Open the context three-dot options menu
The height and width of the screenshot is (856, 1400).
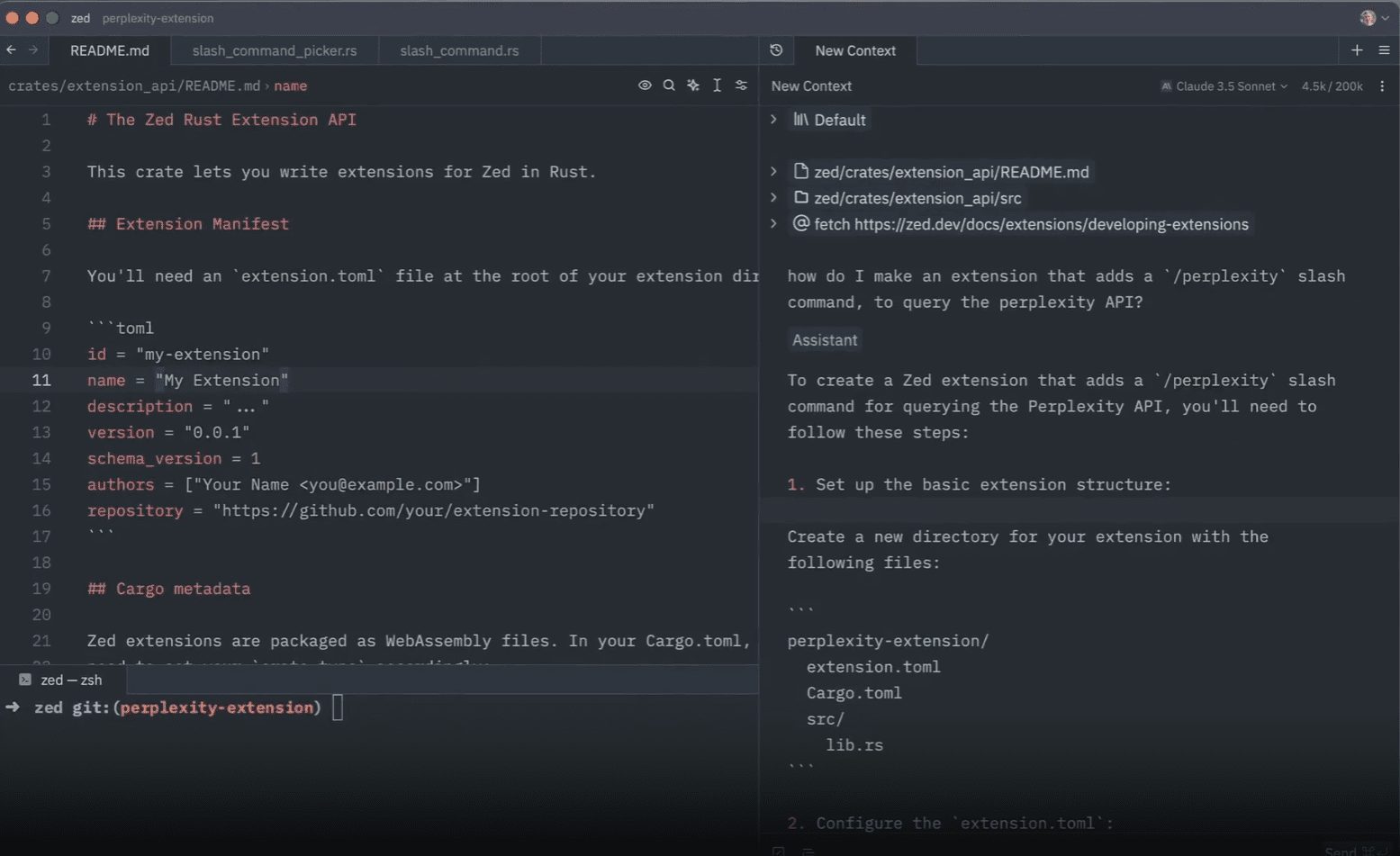point(1382,86)
